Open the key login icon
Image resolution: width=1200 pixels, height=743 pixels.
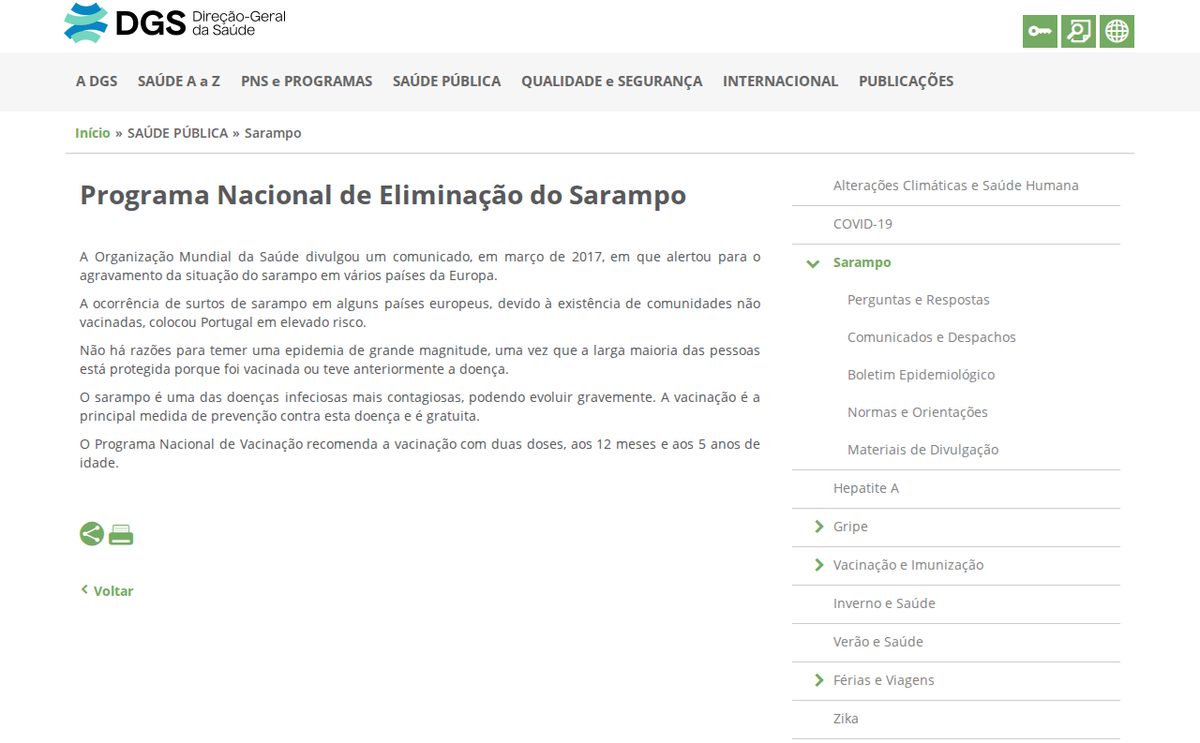[1040, 31]
